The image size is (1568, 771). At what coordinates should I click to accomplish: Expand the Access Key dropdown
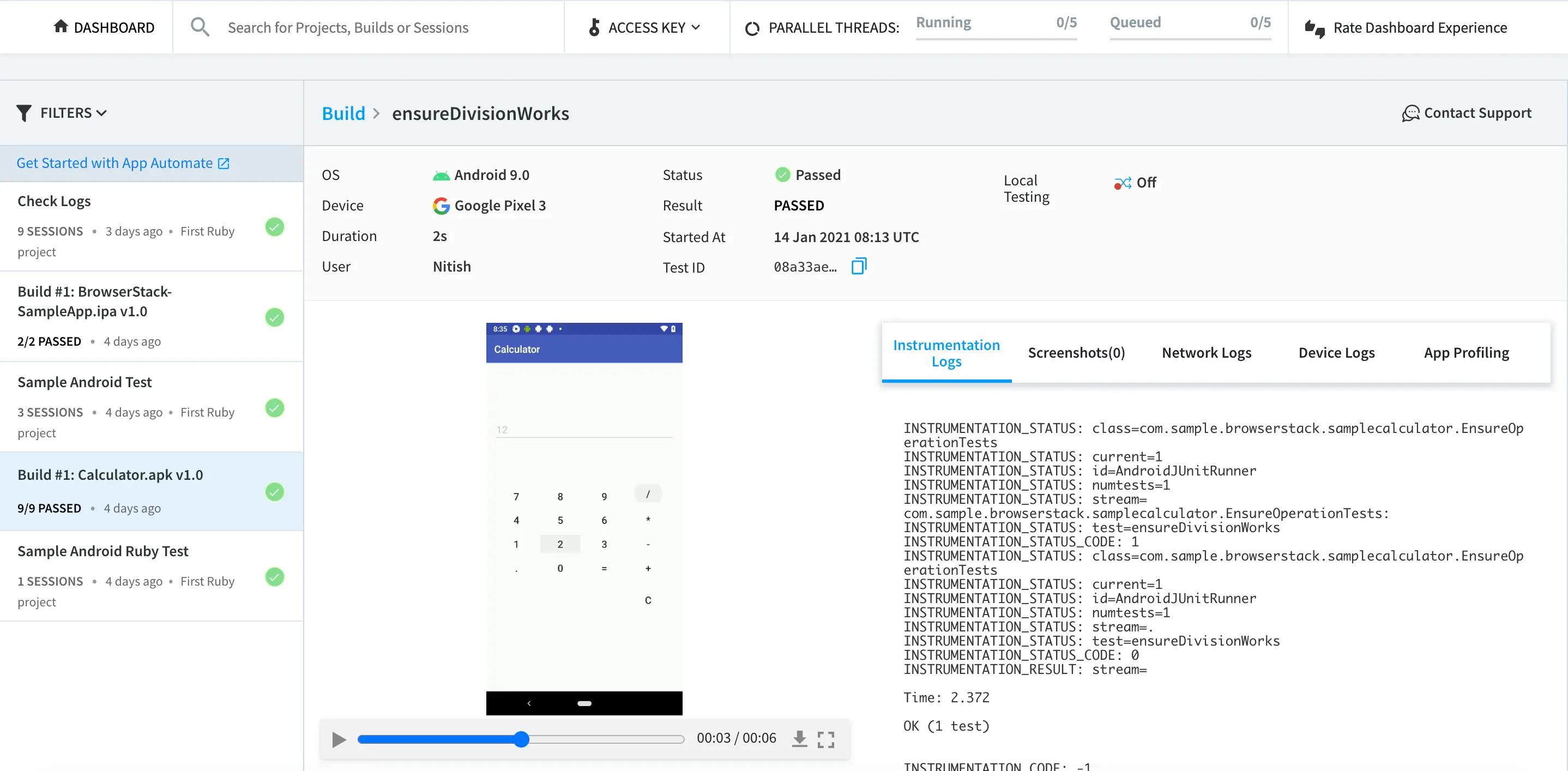coord(646,27)
